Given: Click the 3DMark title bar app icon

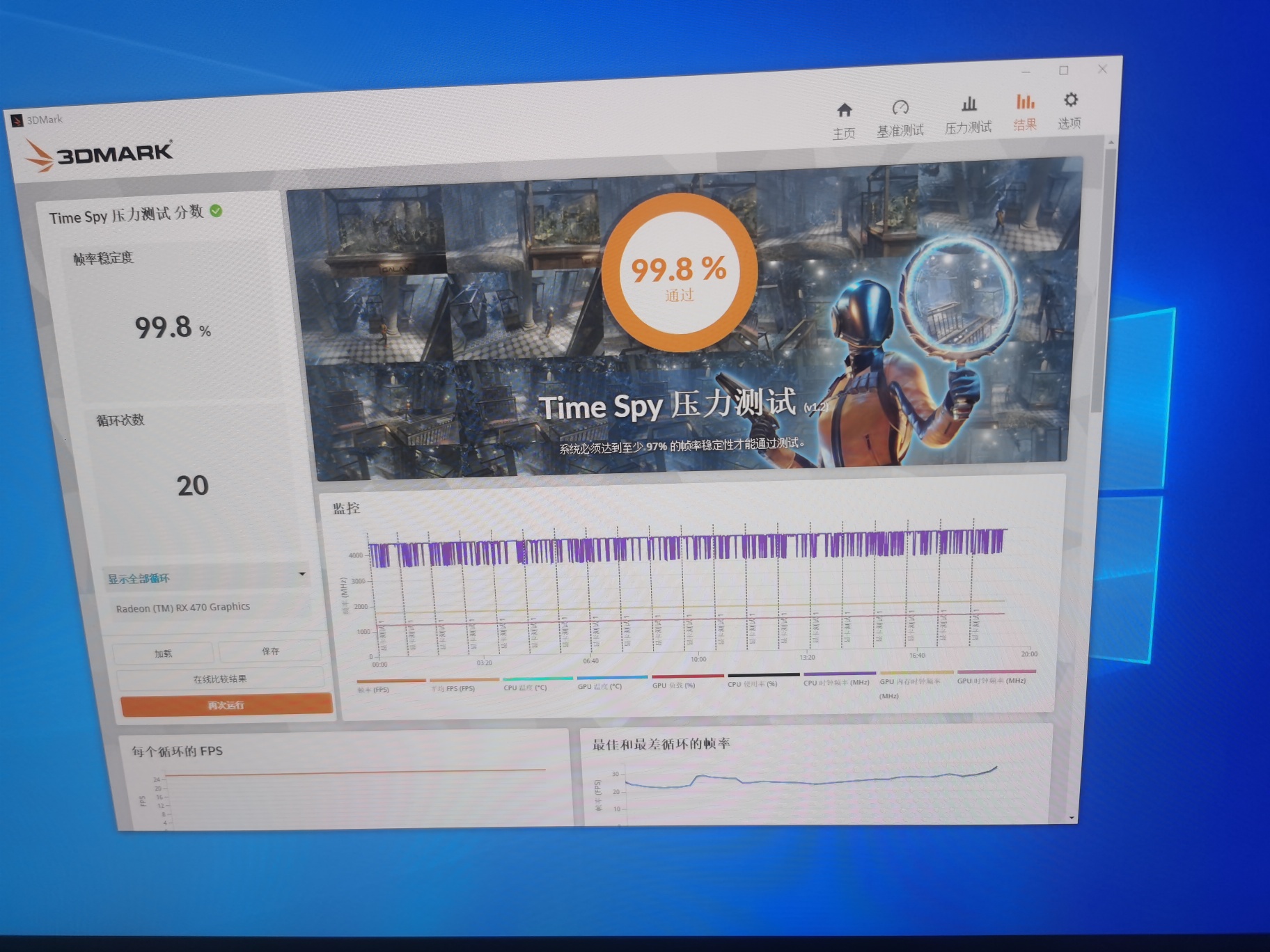Looking at the screenshot, I should 17,121.
